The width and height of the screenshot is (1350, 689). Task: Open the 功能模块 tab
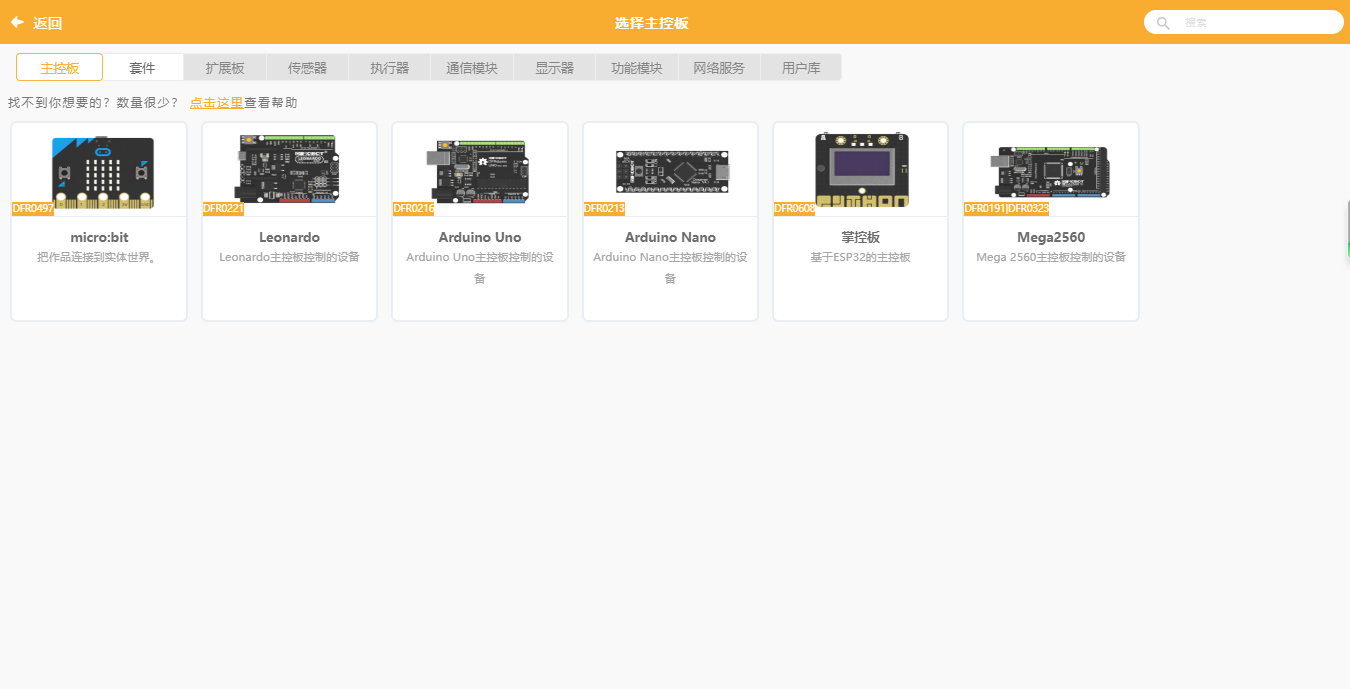pyautogui.click(x=637, y=68)
